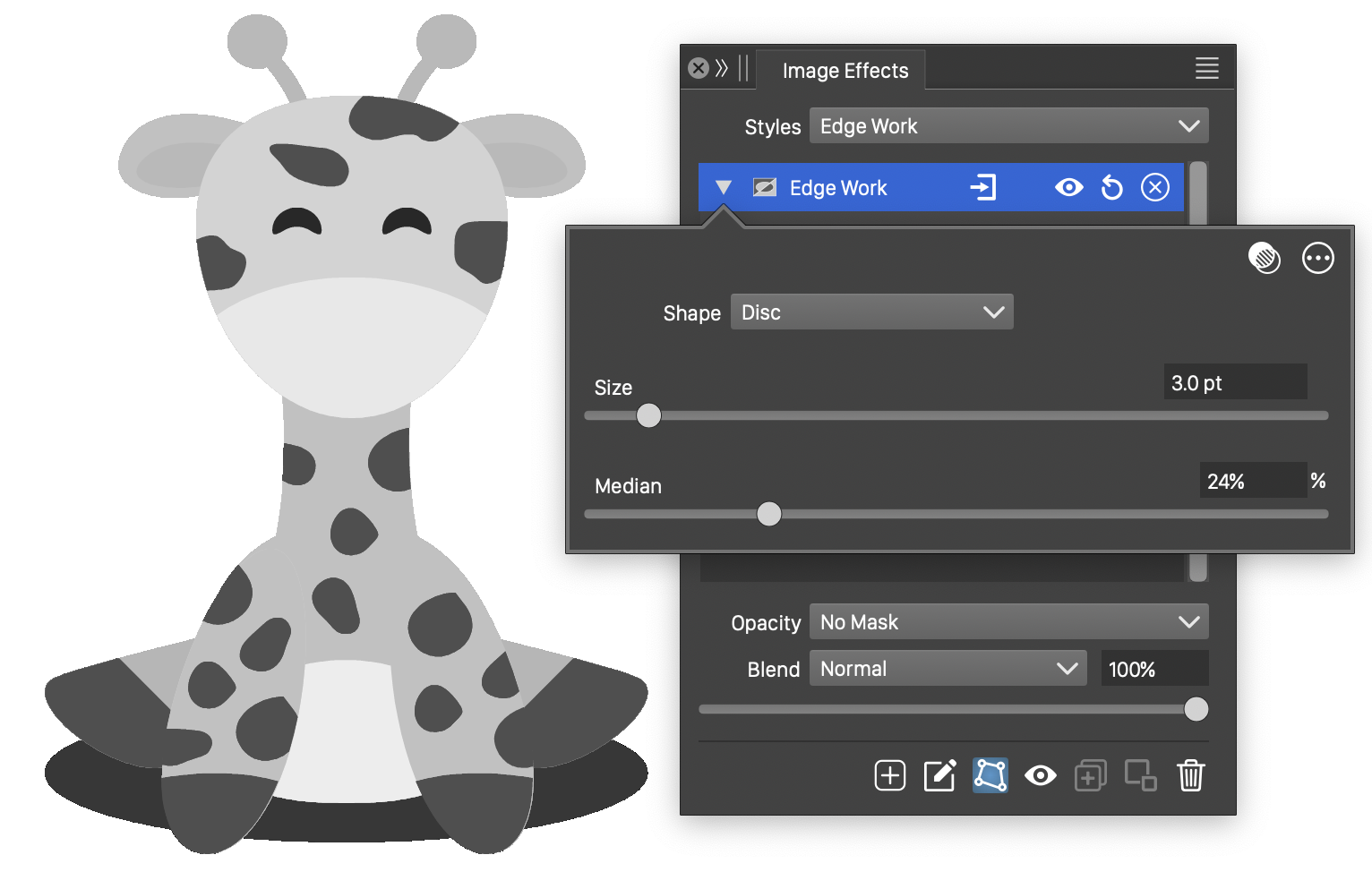Open the Shape dropdown showing Disc
Image resolution: width=1372 pixels, height=872 pixels.
click(x=871, y=312)
